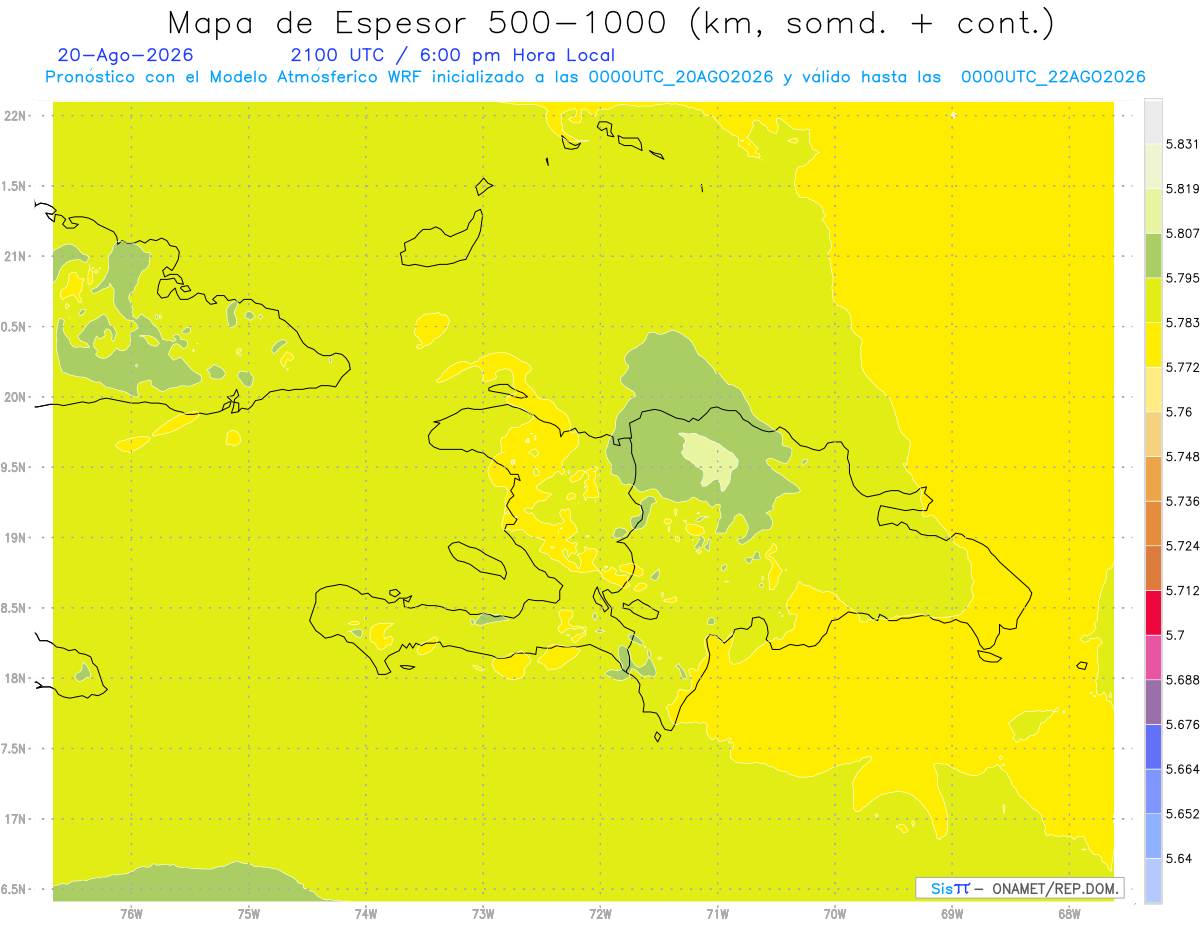Click the legend value 5.783

pos(1183,323)
